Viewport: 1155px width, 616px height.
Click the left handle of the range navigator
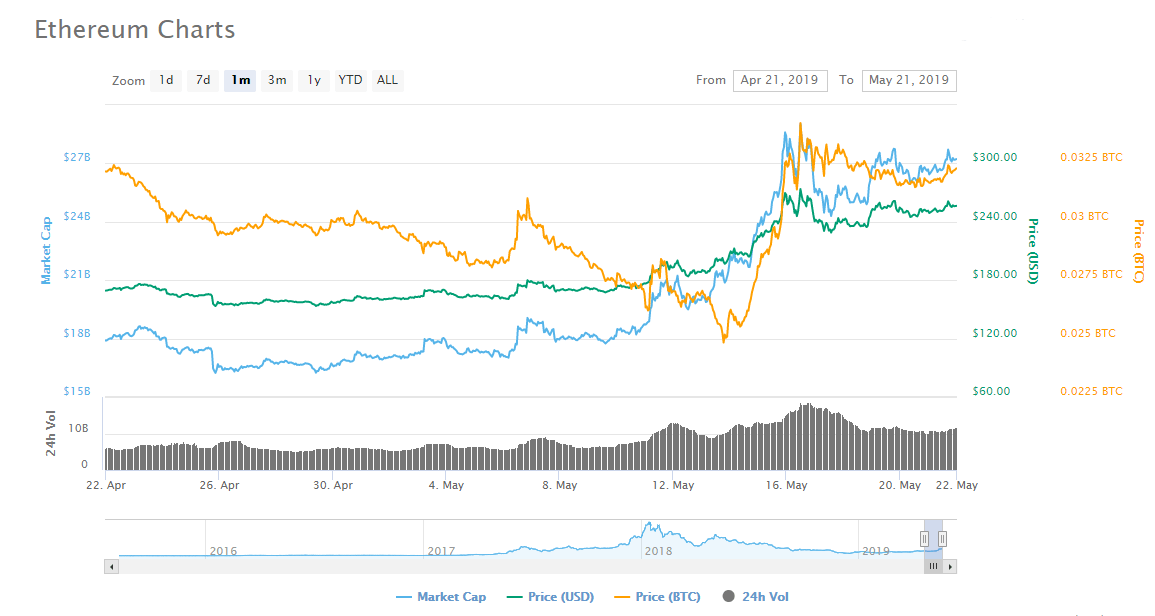922,538
